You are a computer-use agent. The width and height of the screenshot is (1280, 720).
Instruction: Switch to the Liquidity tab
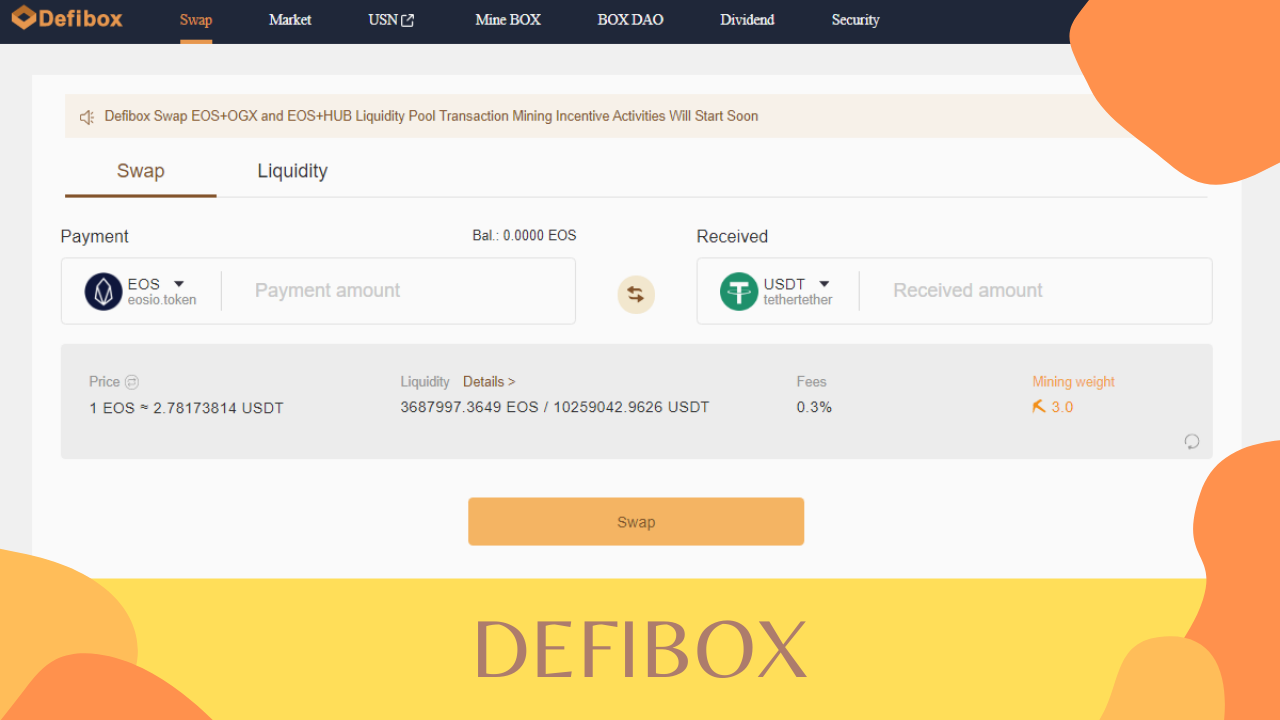pos(292,171)
